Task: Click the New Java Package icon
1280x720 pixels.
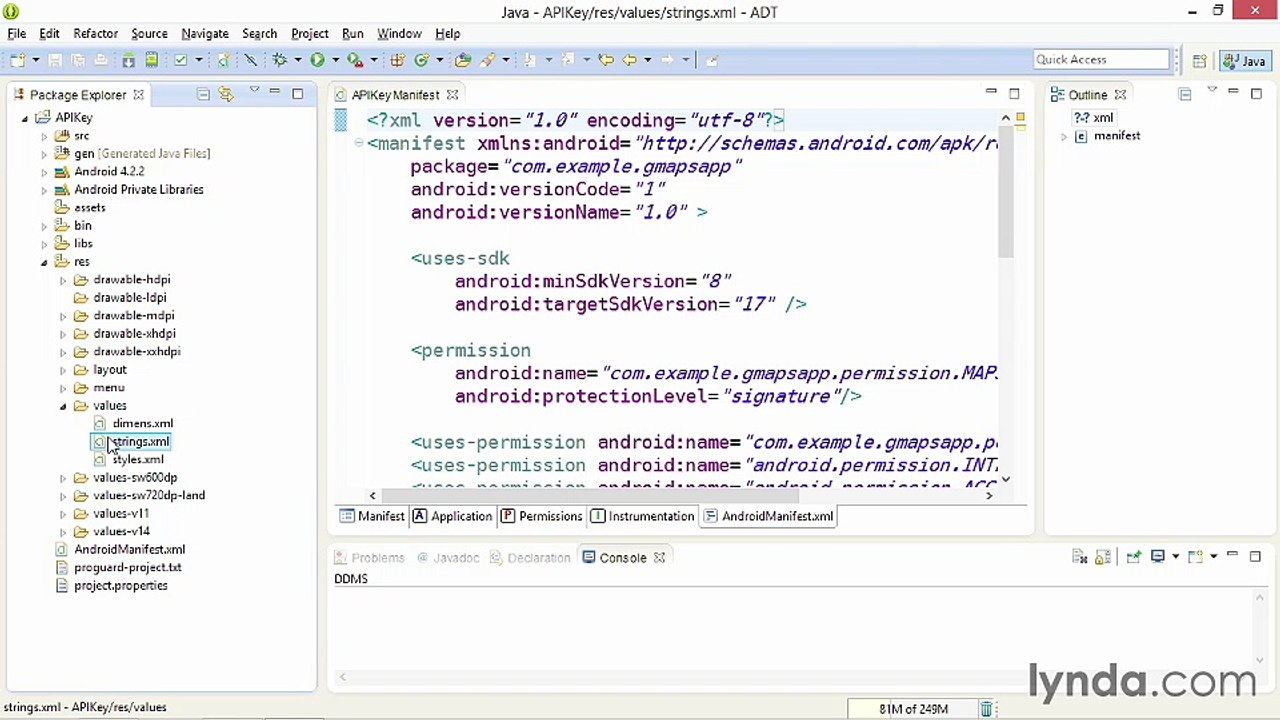Action: [397, 60]
